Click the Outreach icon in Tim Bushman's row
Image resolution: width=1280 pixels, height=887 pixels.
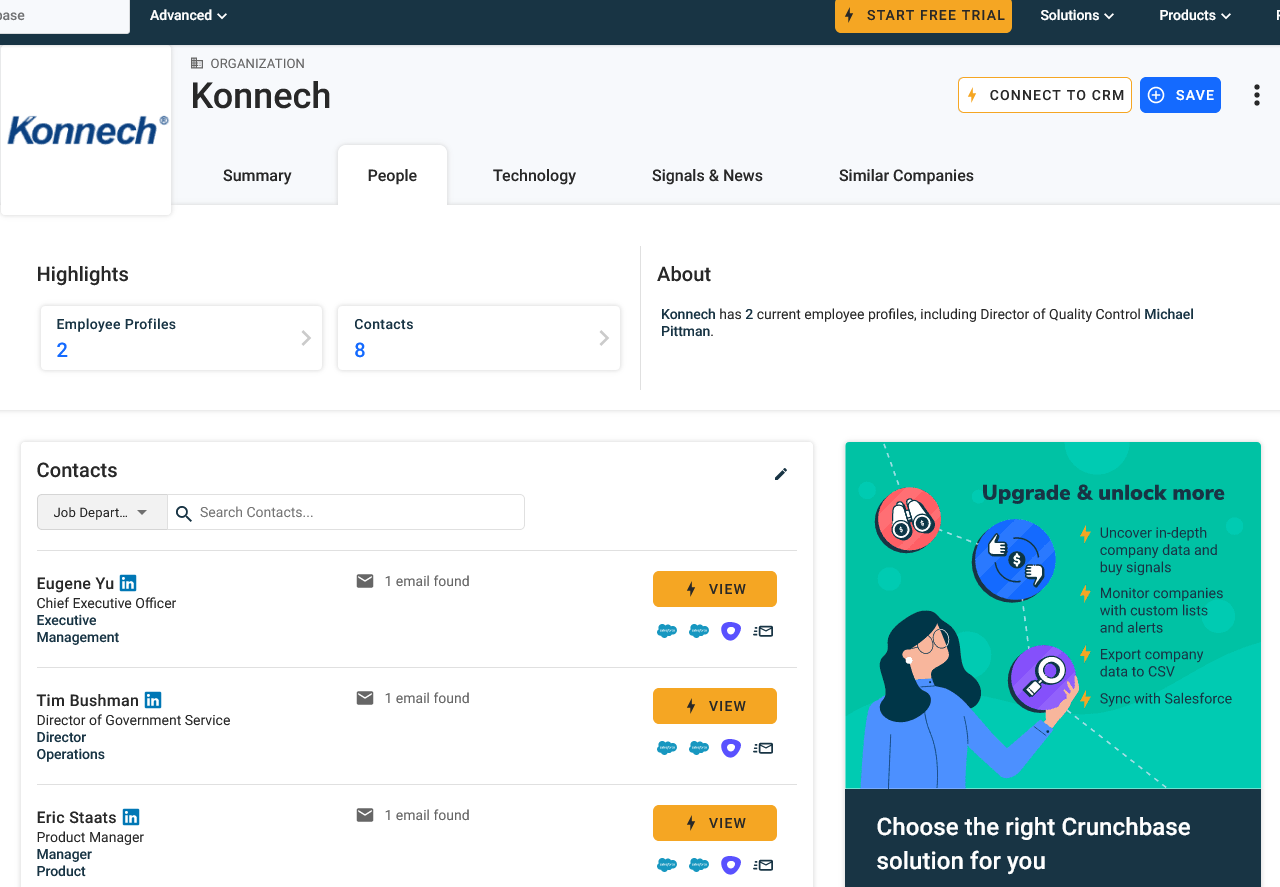(731, 748)
